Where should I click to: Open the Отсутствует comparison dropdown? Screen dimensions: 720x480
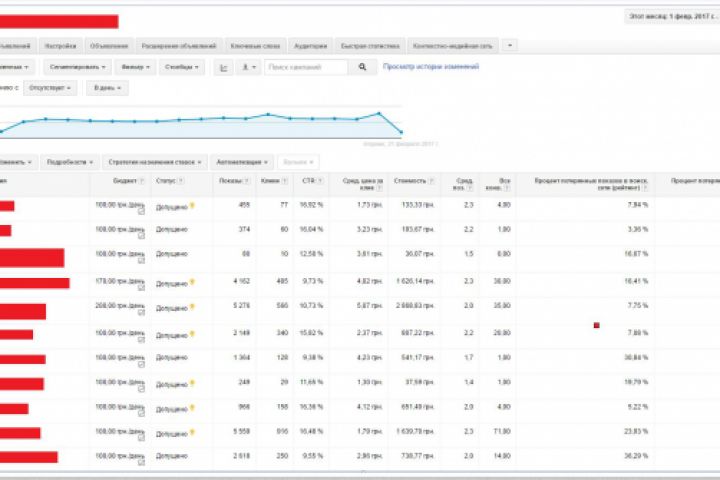click(50, 88)
